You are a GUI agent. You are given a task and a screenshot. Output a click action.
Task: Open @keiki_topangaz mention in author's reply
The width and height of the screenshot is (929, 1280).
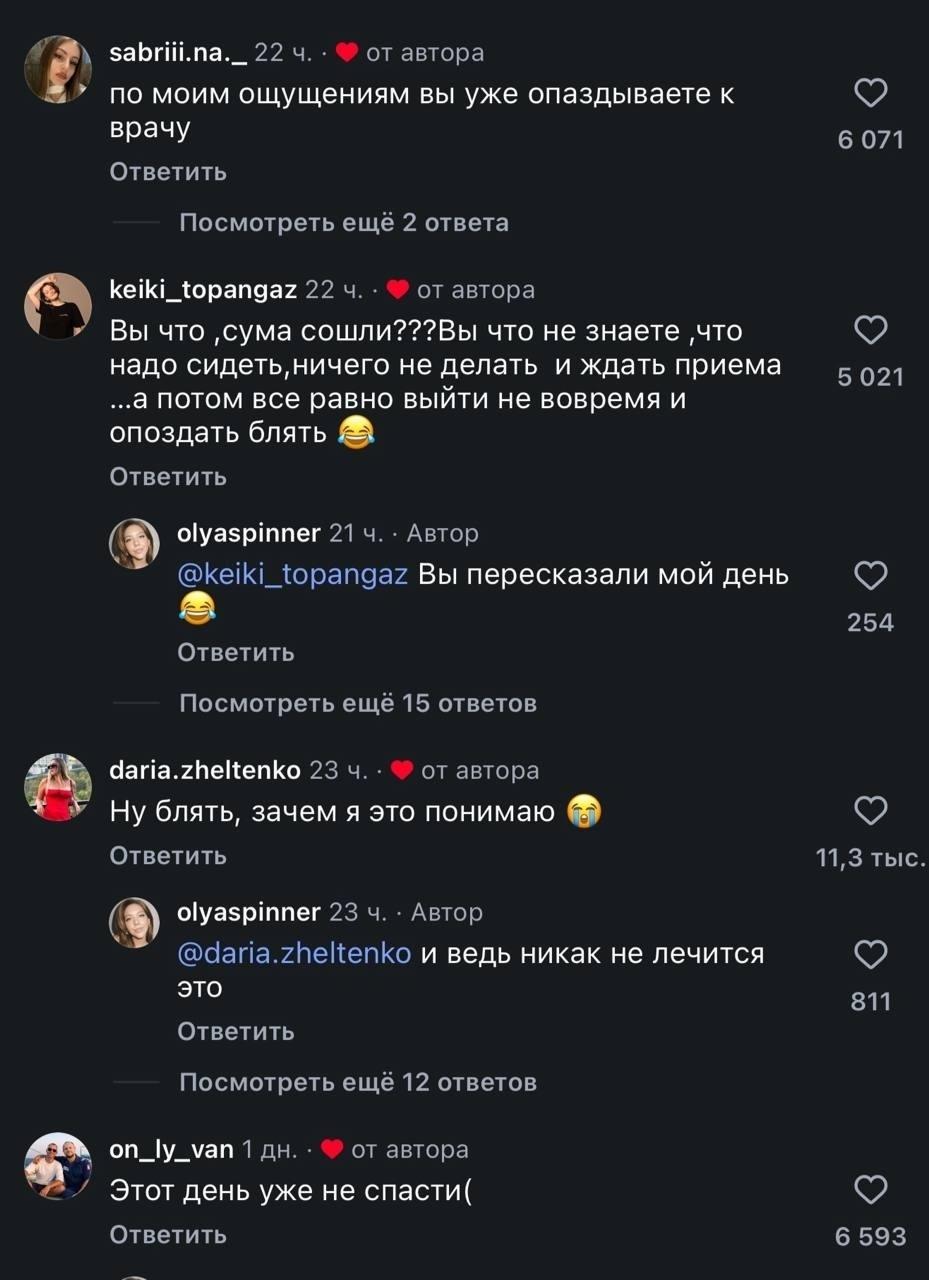(292, 576)
